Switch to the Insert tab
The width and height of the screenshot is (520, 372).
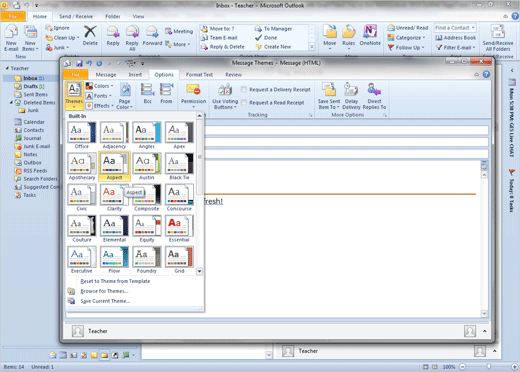(135, 75)
